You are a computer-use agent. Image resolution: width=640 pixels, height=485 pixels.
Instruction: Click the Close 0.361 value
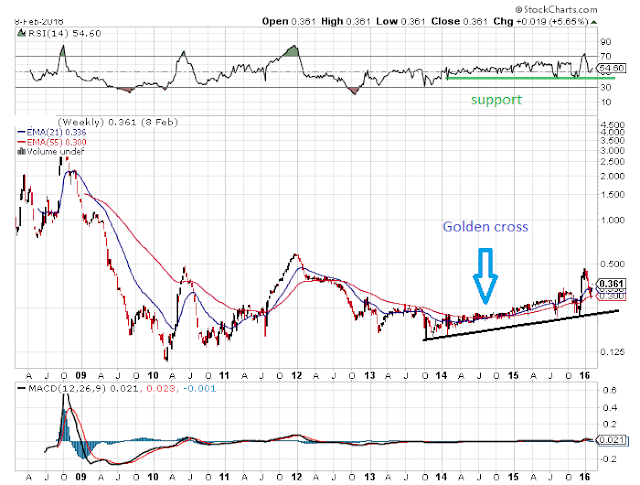coord(459,21)
